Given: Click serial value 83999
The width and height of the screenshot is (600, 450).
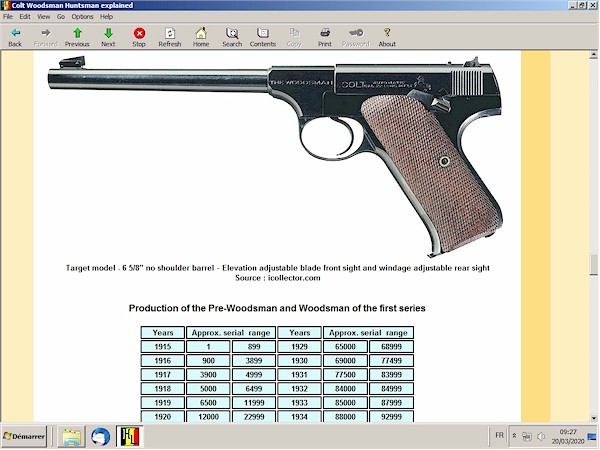Looking at the screenshot, I should 391,375.
